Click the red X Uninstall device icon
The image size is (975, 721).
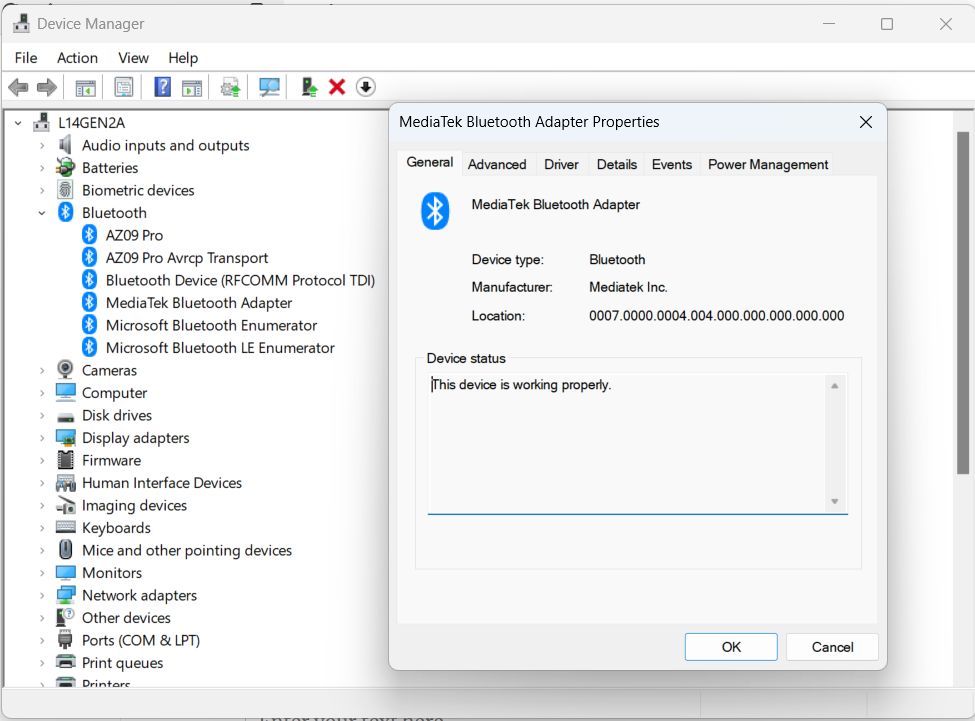pos(337,87)
